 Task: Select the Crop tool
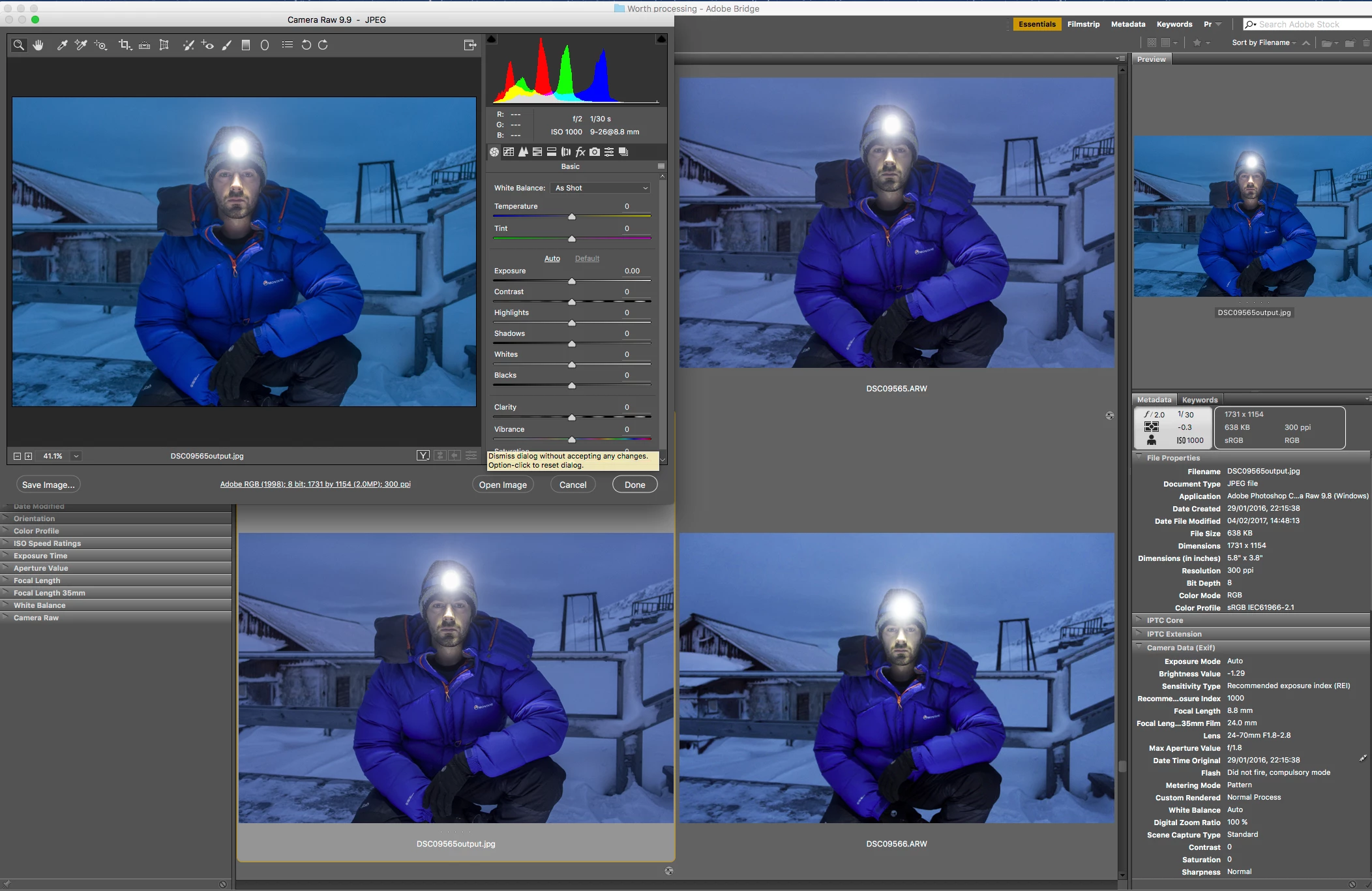point(124,45)
